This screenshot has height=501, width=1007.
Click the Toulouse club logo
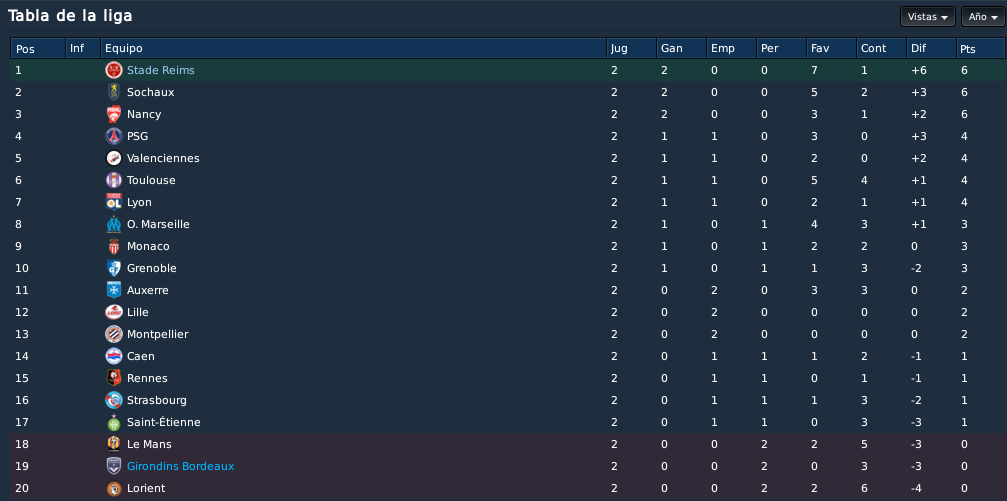(114, 180)
